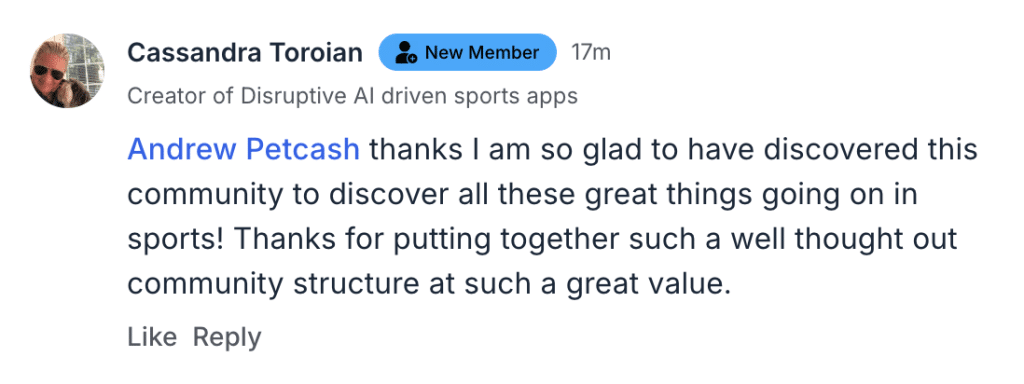Reply to Cassandra's comment

click(x=227, y=338)
